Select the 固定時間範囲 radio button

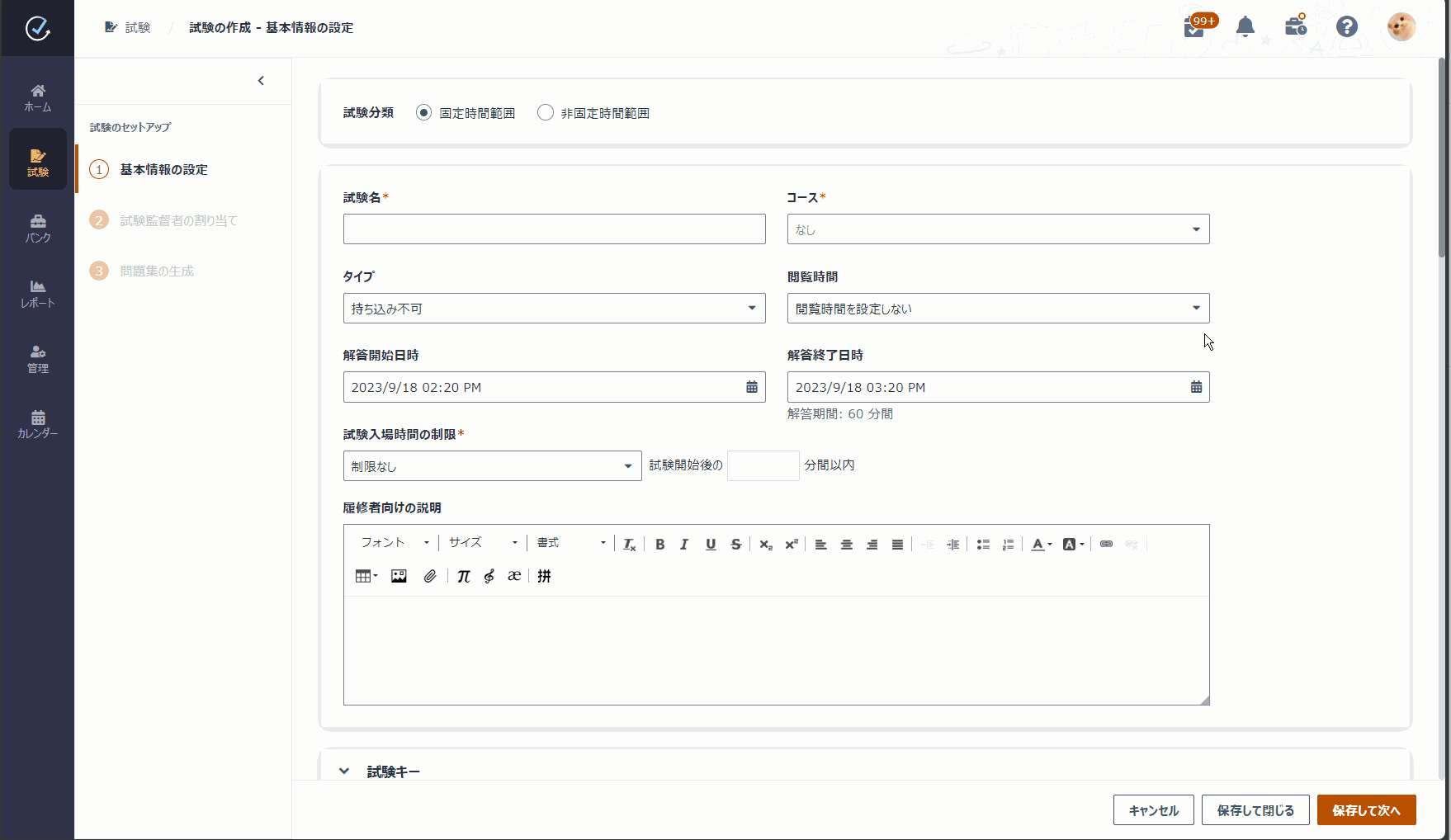click(x=423, y=113)
